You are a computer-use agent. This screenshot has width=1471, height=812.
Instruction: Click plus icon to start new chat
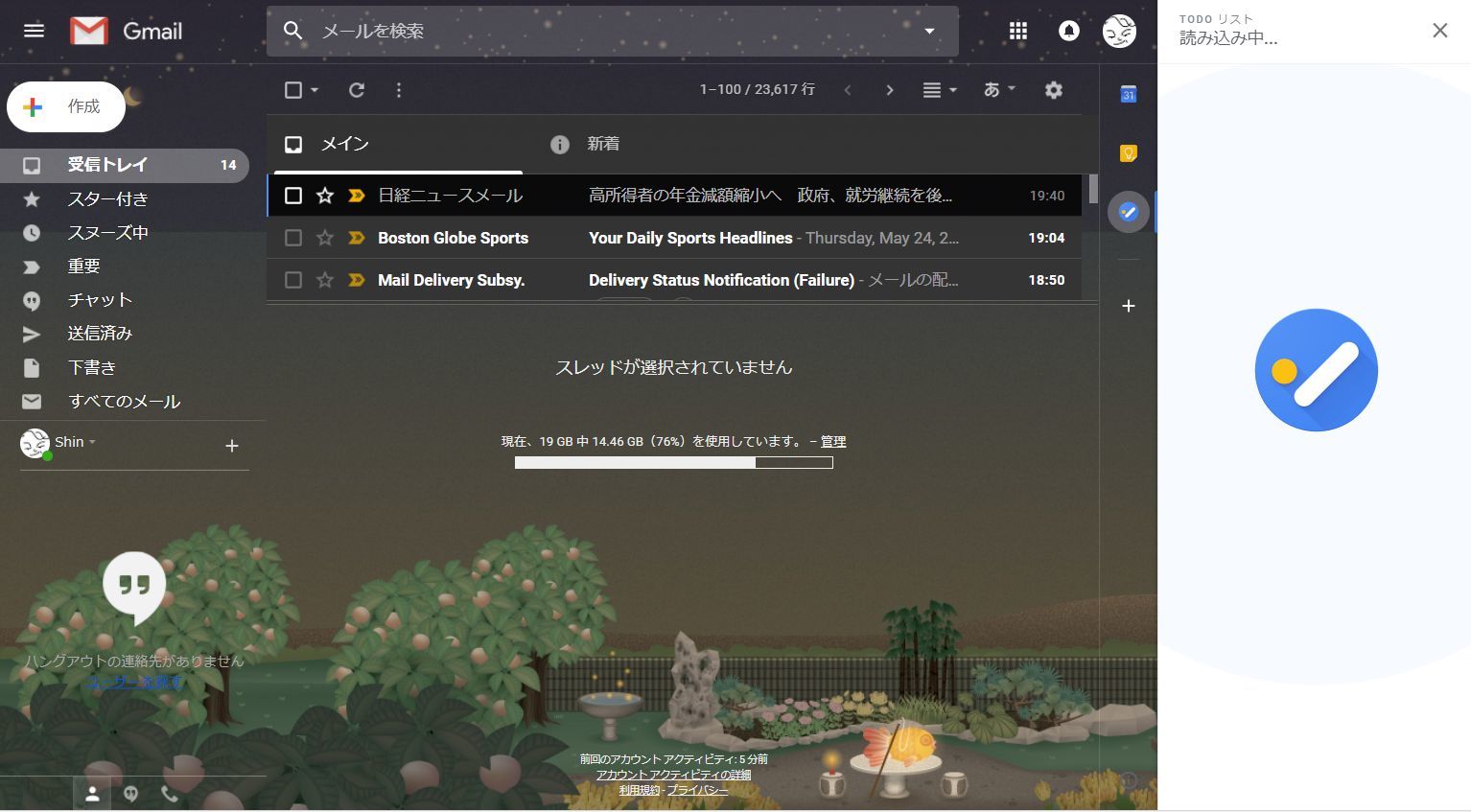tap(231, 446)
